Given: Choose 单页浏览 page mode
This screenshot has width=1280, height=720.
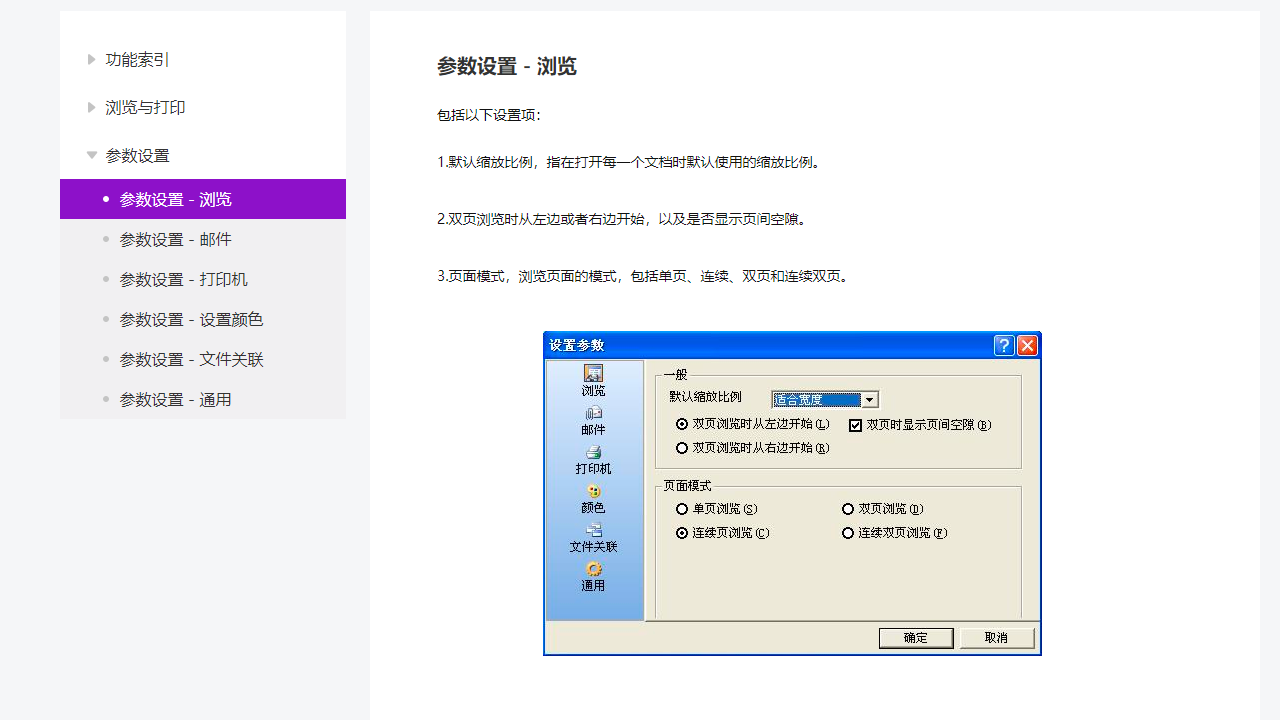Looking at the screenshot, I should [682, 508].
